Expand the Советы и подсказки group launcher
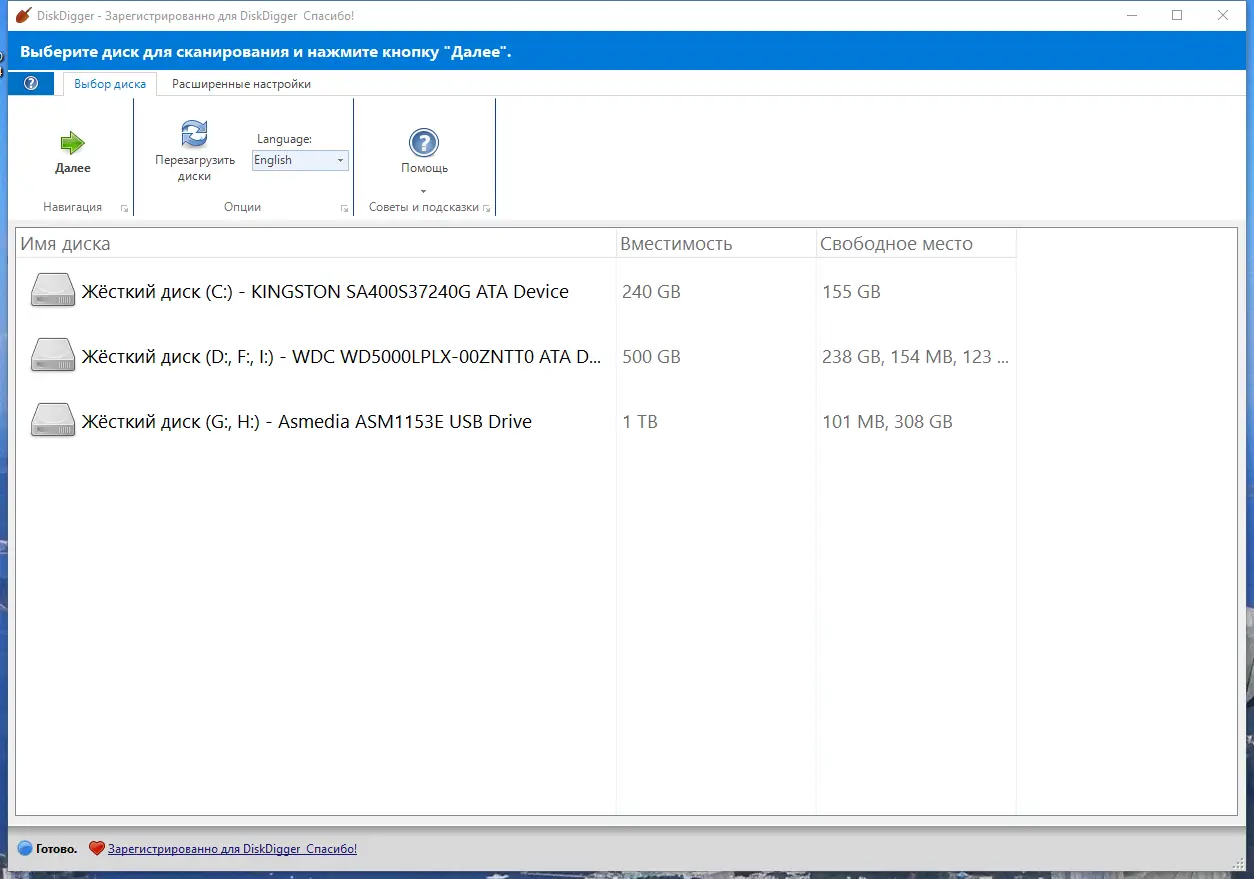 coord(487,209)
